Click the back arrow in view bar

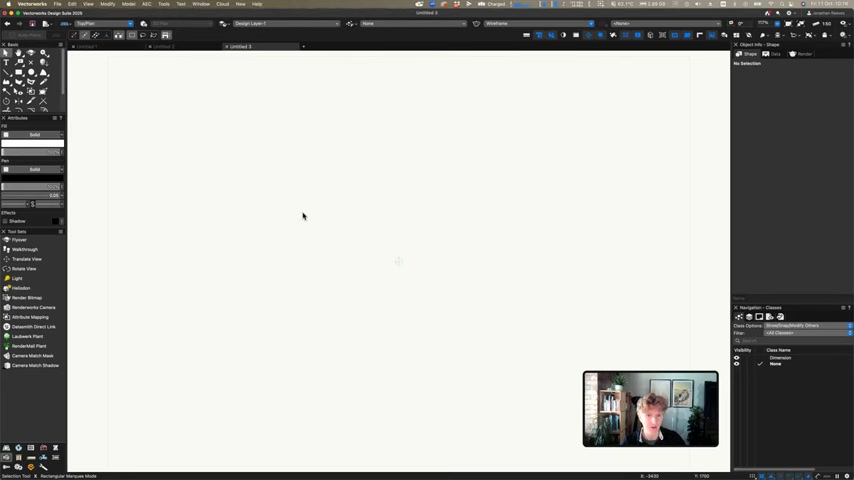point(7,23)
